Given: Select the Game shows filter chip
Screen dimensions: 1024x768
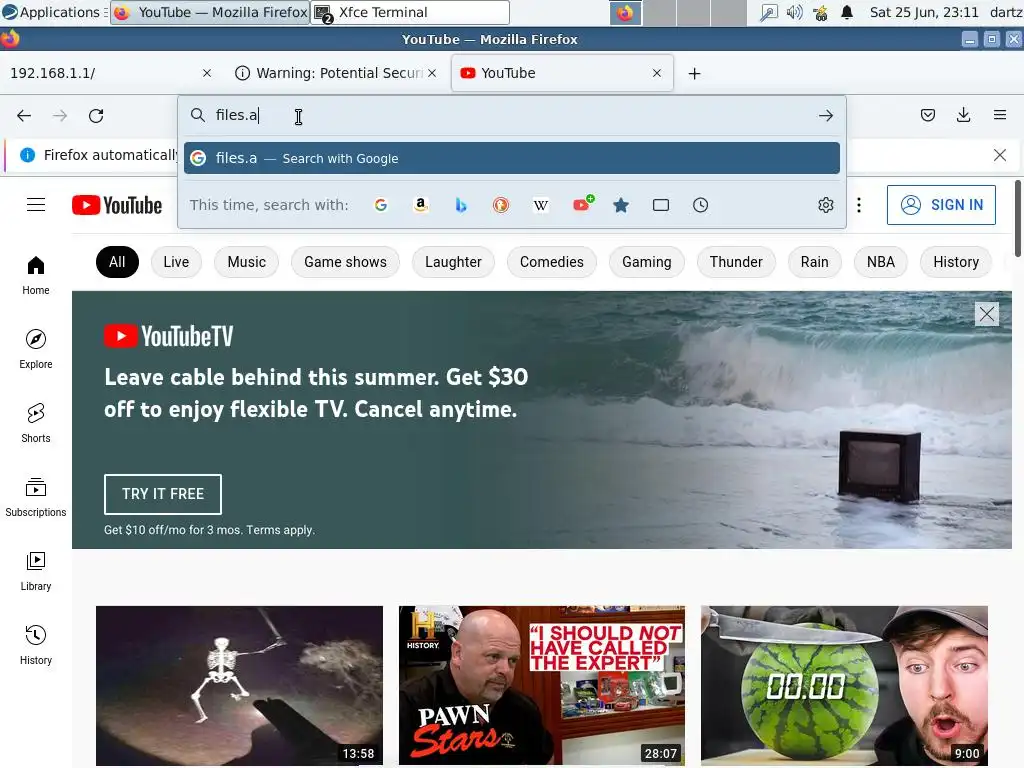Looking at the screenshot, I should tap(345, 262).
